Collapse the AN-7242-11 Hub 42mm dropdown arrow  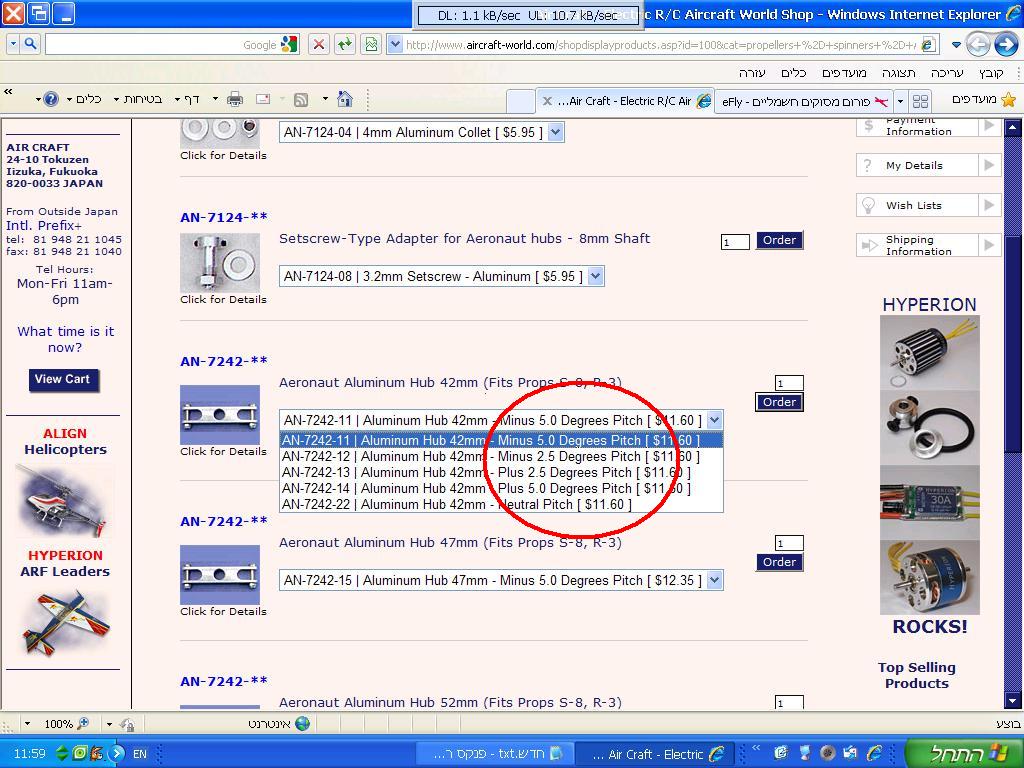click(714, 420)
